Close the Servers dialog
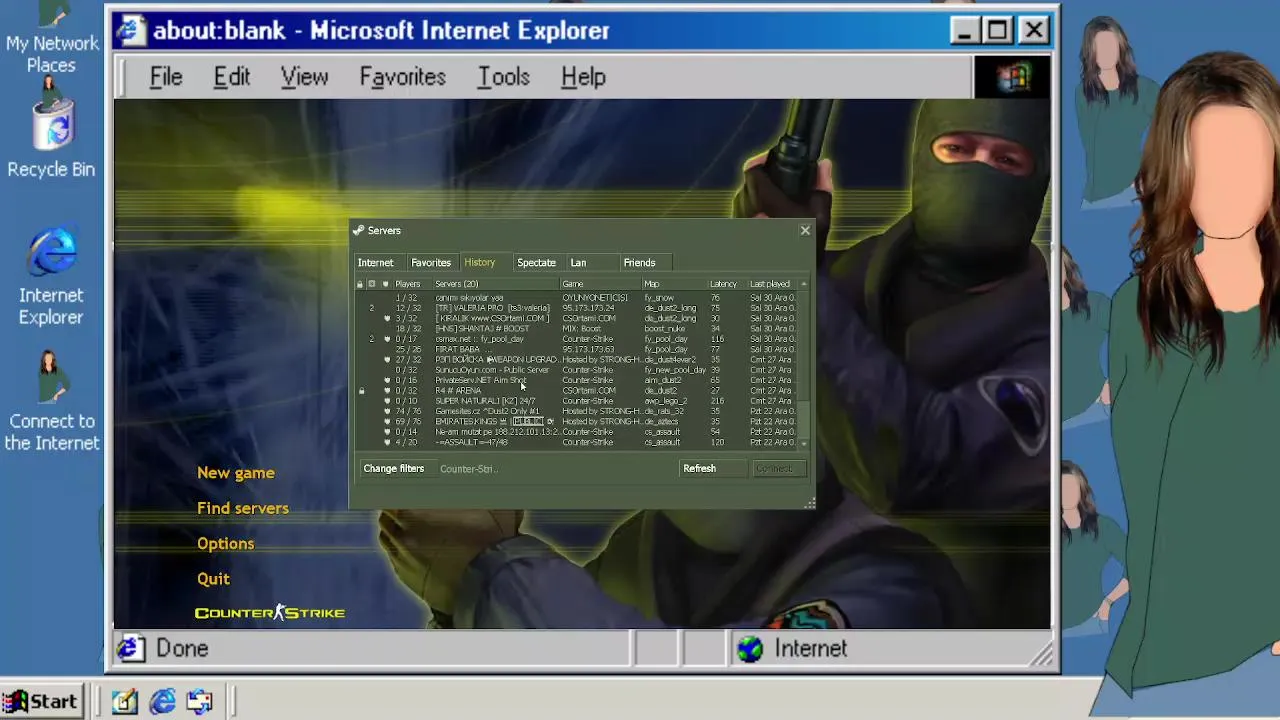 pyautogui.click(x=805, y=231)
